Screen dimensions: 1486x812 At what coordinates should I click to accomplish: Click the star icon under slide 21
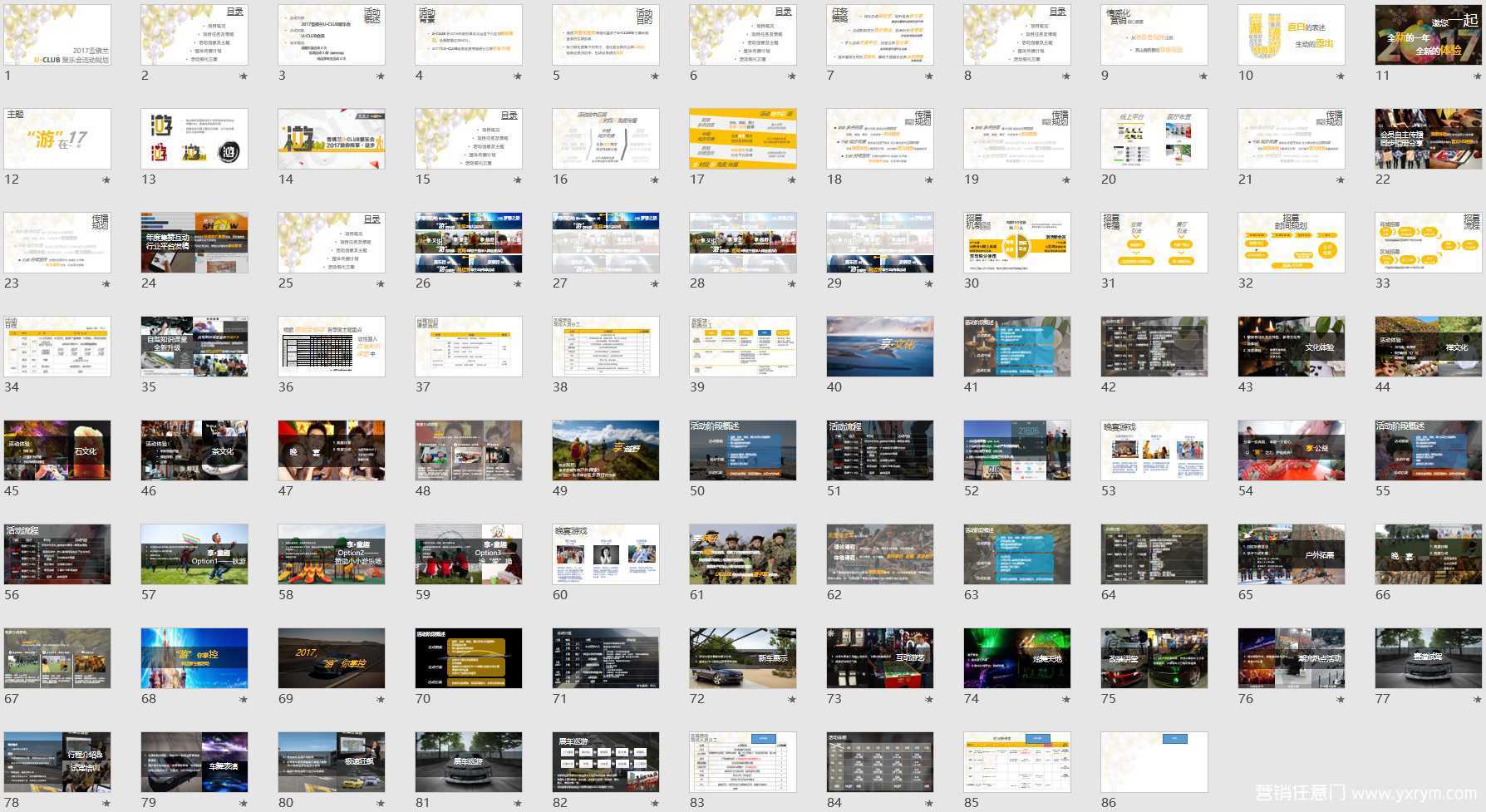[x=1341, y=180]
